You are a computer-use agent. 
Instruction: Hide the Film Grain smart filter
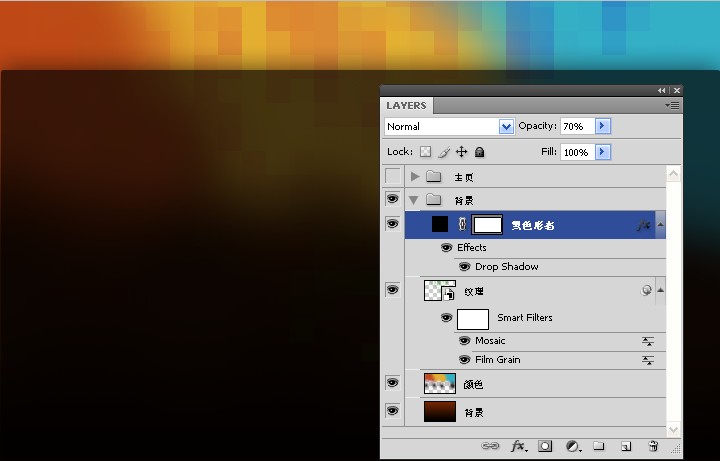(x=465, y=360)
